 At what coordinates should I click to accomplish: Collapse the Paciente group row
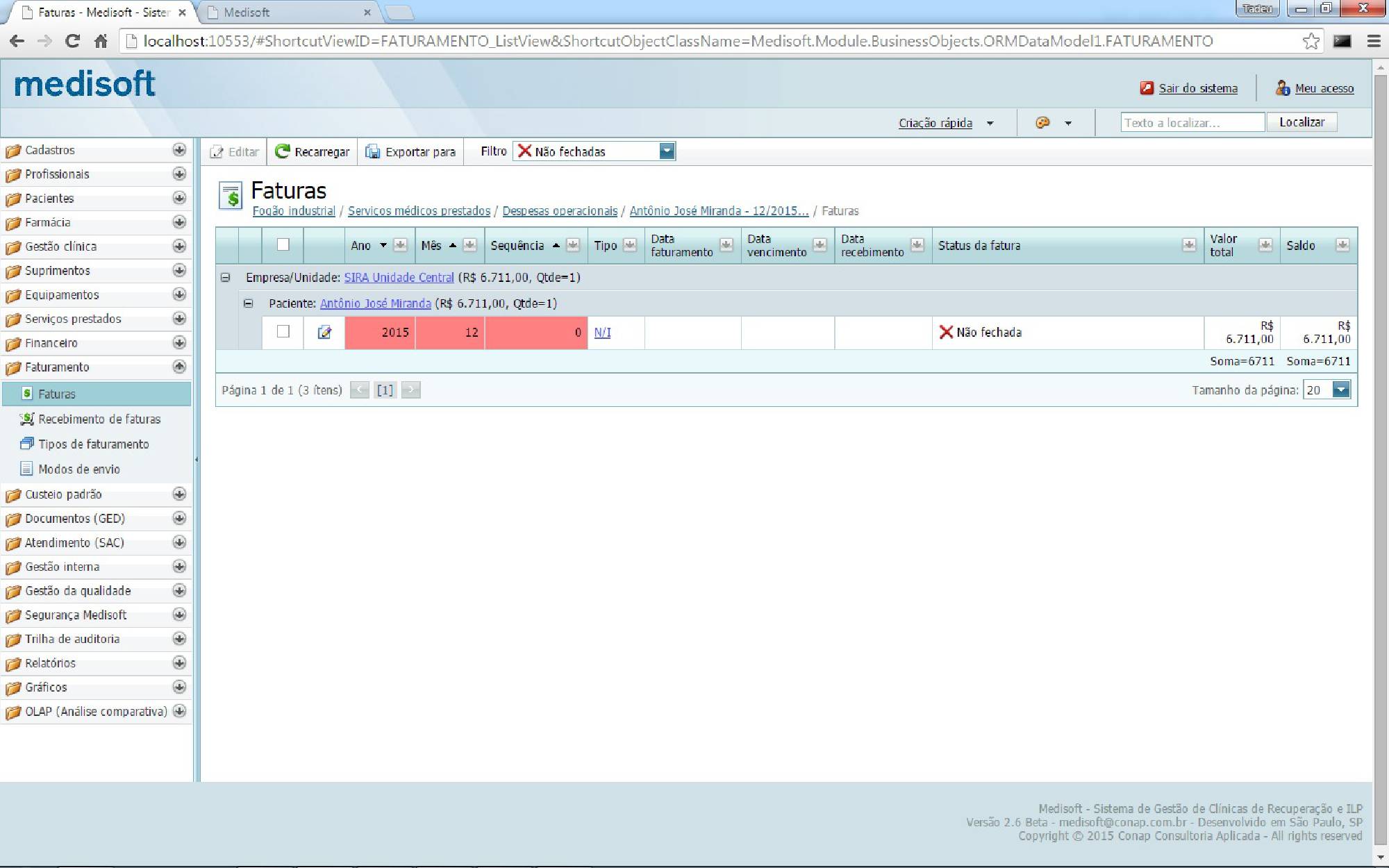tap(248, 303)
